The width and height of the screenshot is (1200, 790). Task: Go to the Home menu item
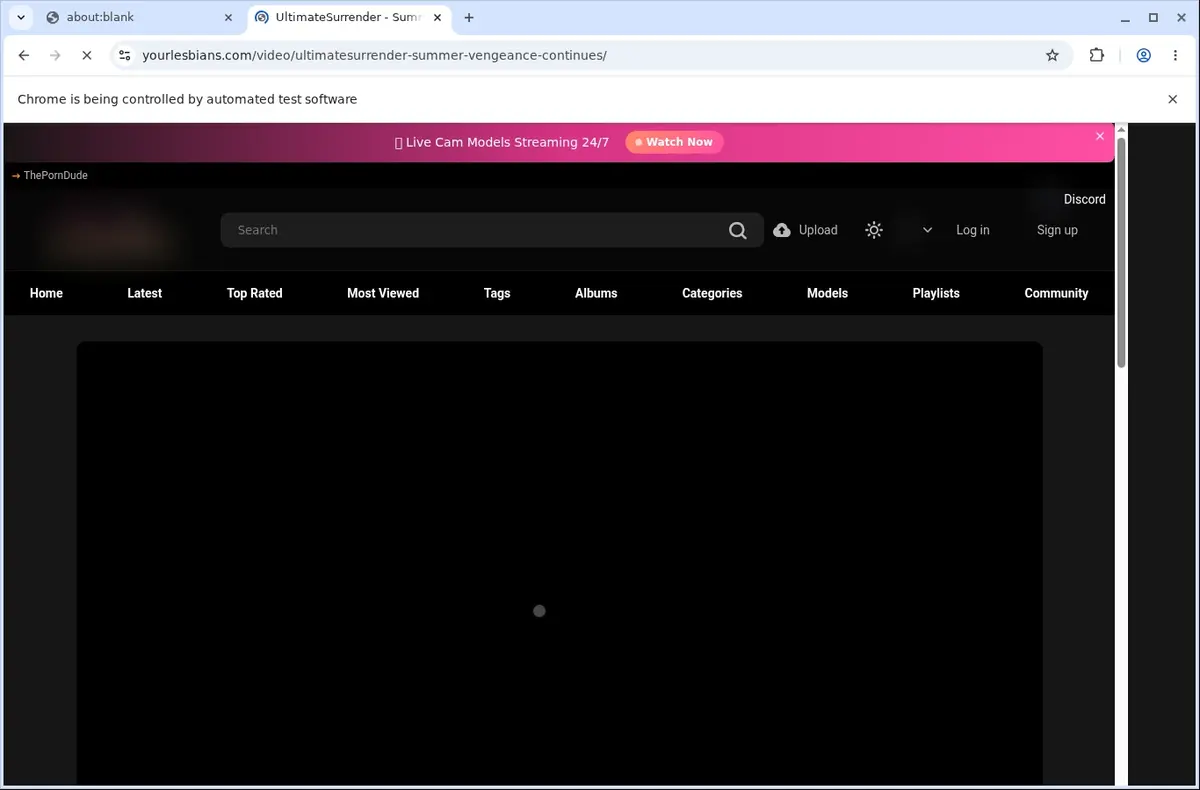point(46,293)
